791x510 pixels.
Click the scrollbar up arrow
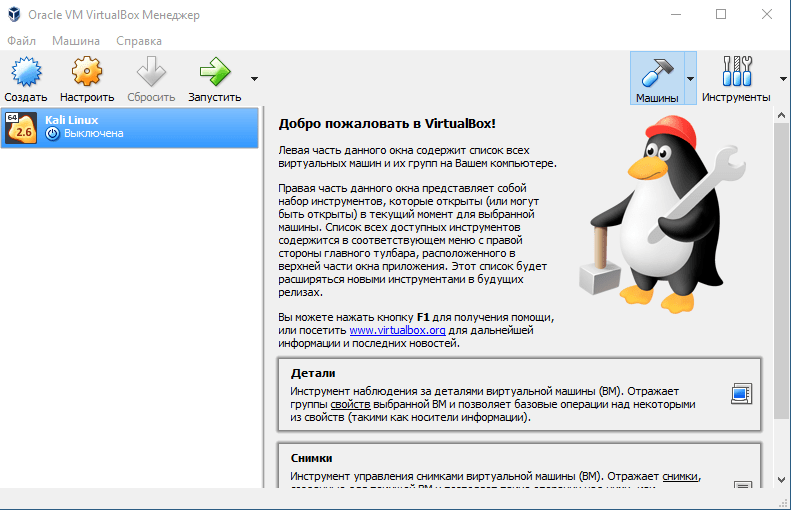pos(781,116)
